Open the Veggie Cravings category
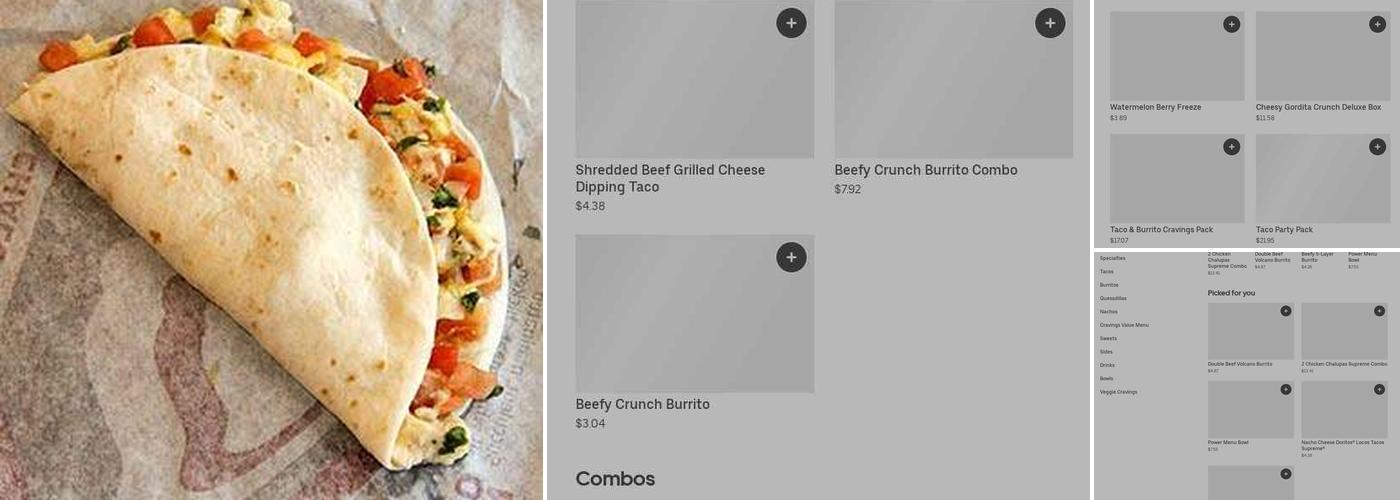 (1118, 392)
